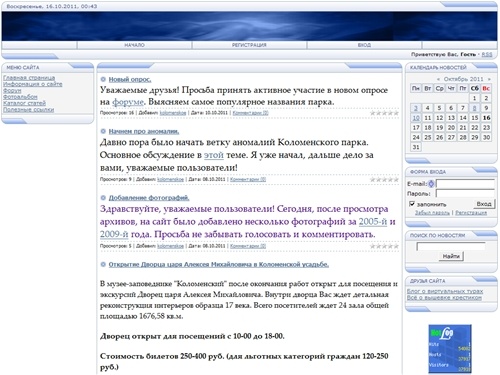Image resolution: width=500 pixels, height=375 pixels.
Task: Go to Форум in the site menu
Action: point(12,90)
